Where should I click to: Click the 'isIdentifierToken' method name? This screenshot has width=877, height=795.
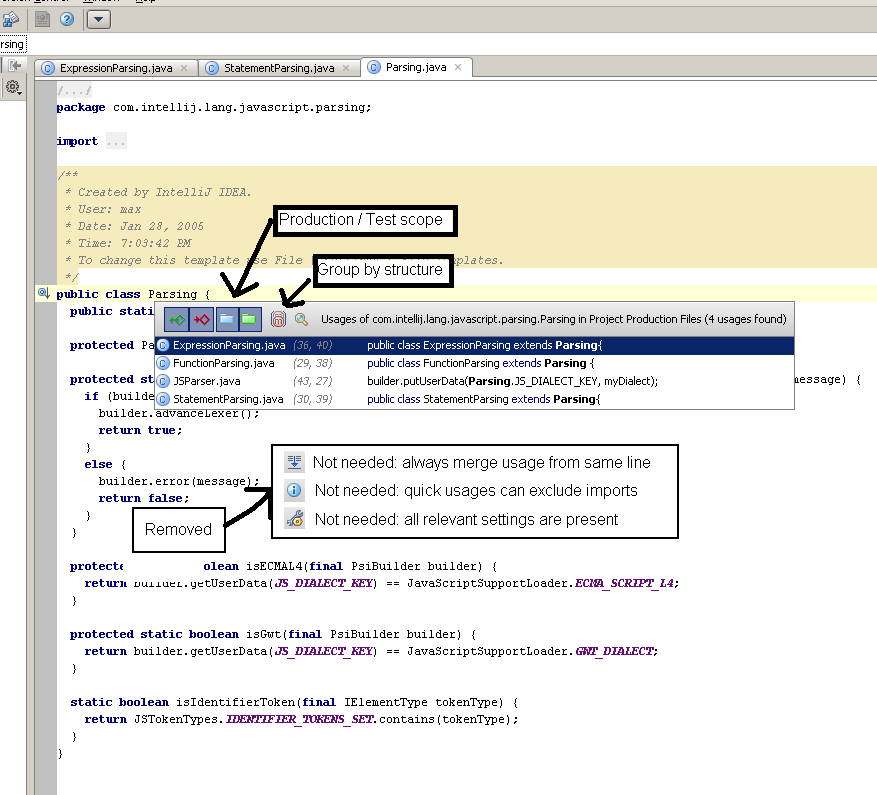point(235,703)
